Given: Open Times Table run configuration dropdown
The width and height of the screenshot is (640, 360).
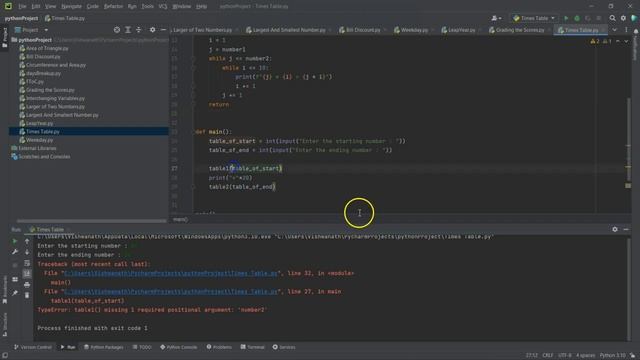Looking at the screenshot, I should tap(534, 18).
